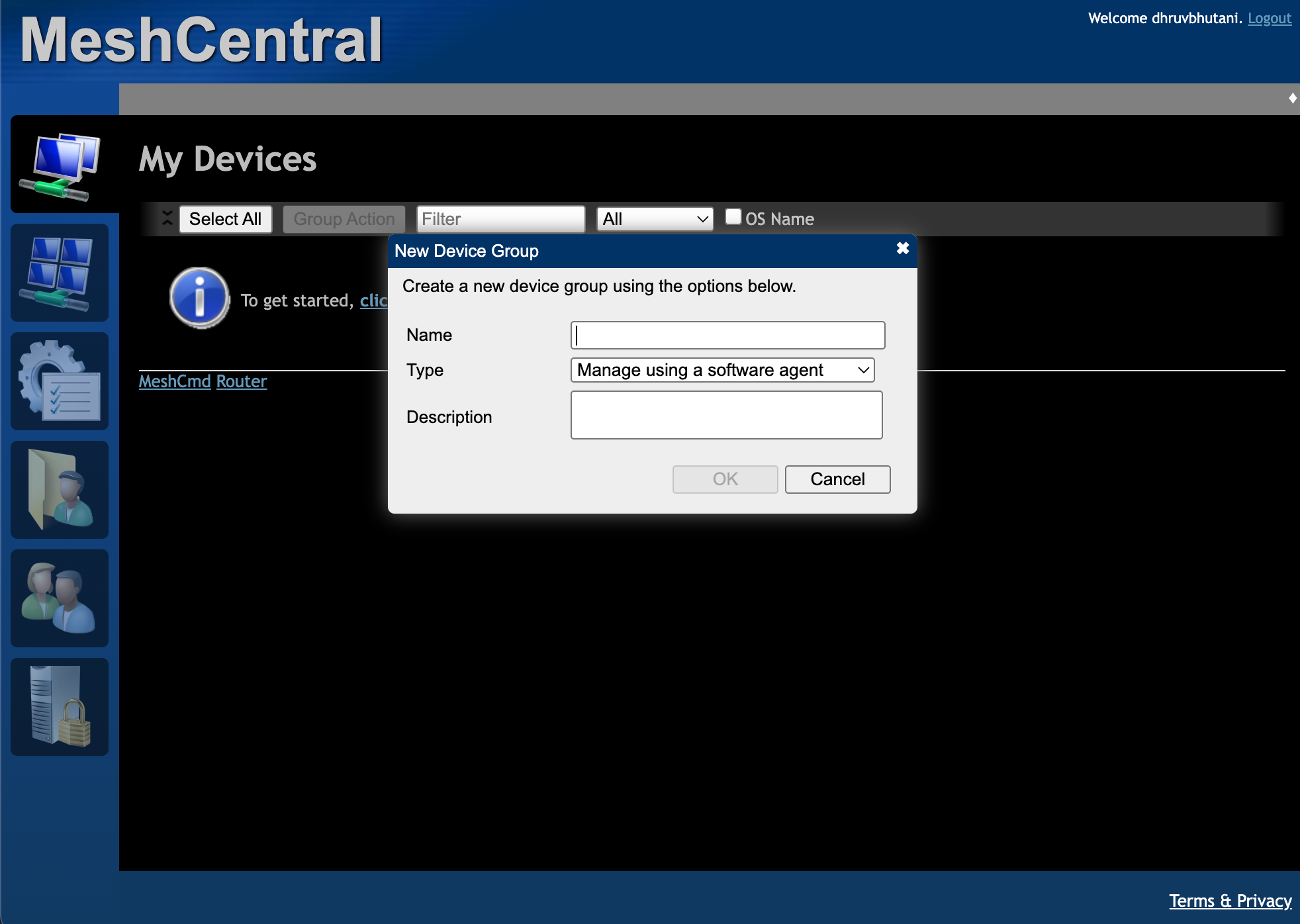Click the get started link
Viewport: 1300px width, 924px height.
[374, 300]
